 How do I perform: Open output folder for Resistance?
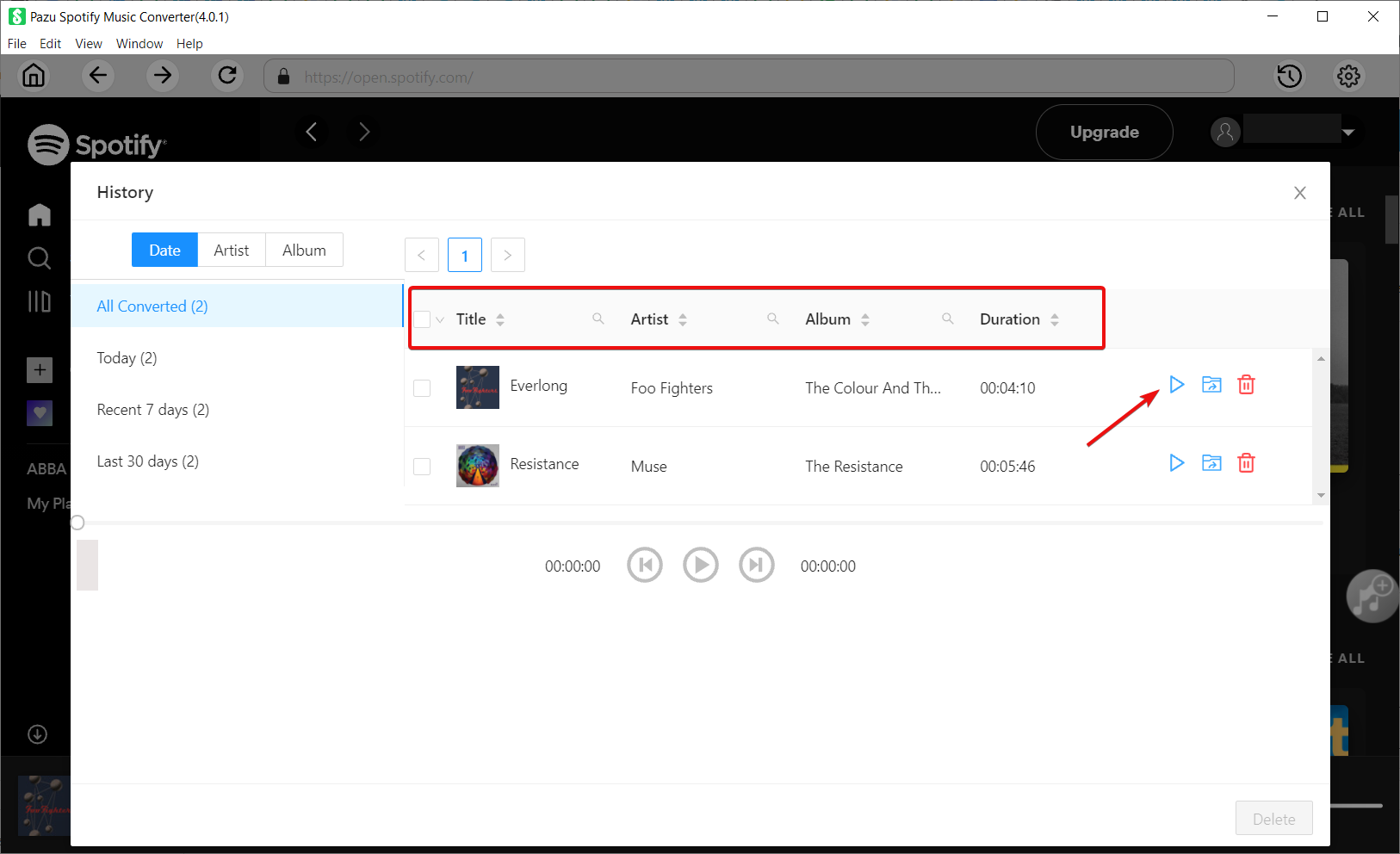(1211, 463)
